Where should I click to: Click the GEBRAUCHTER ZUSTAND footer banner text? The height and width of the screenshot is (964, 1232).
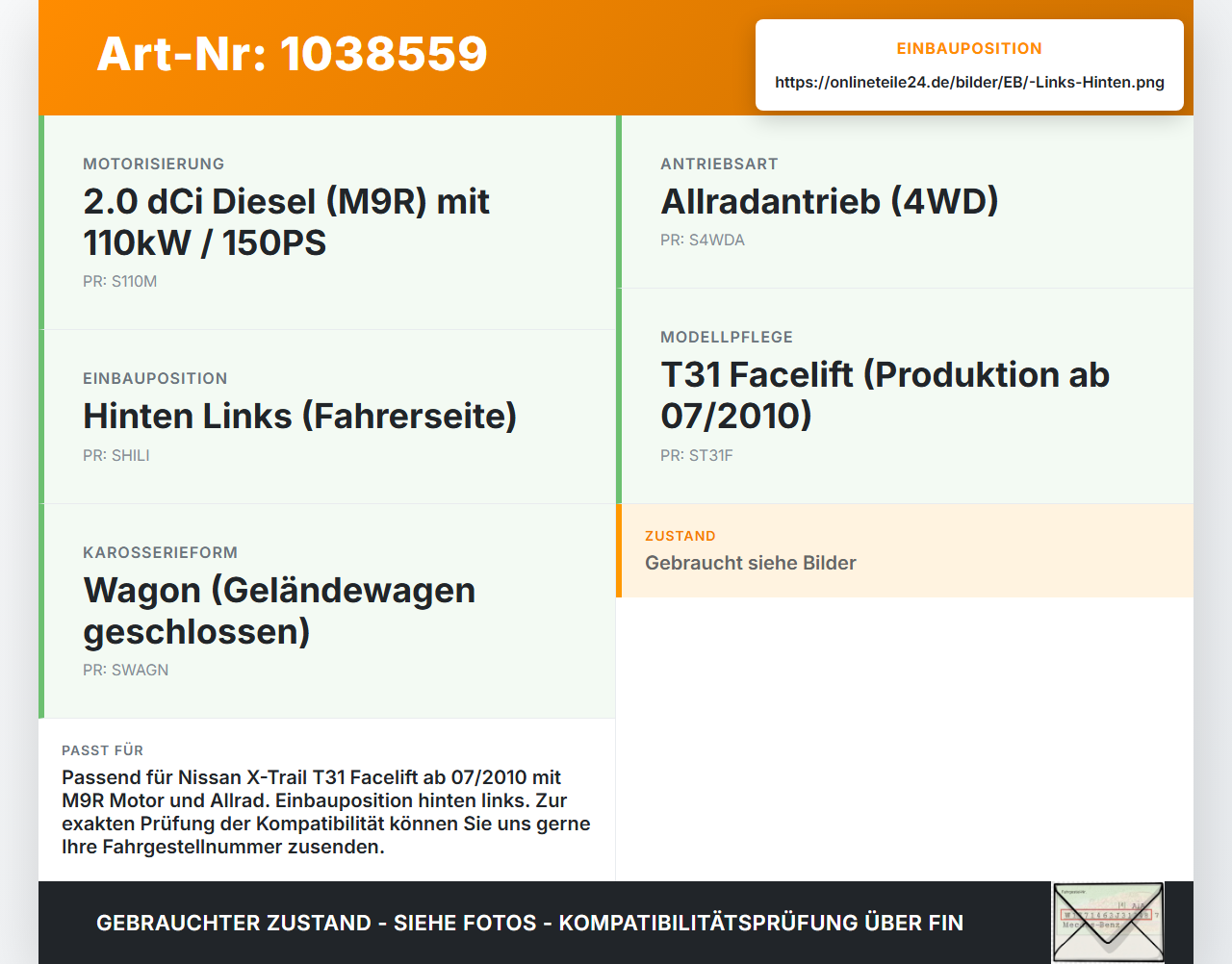[x=529, y=923]
